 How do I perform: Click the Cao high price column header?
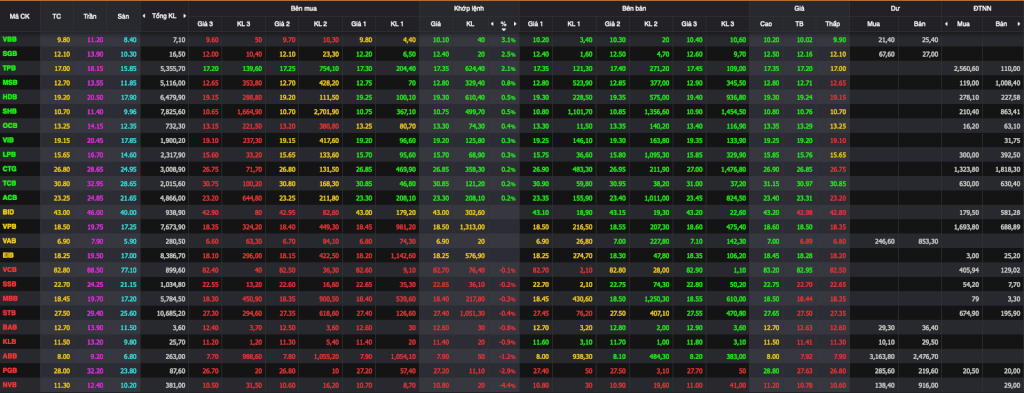(766, 24)
